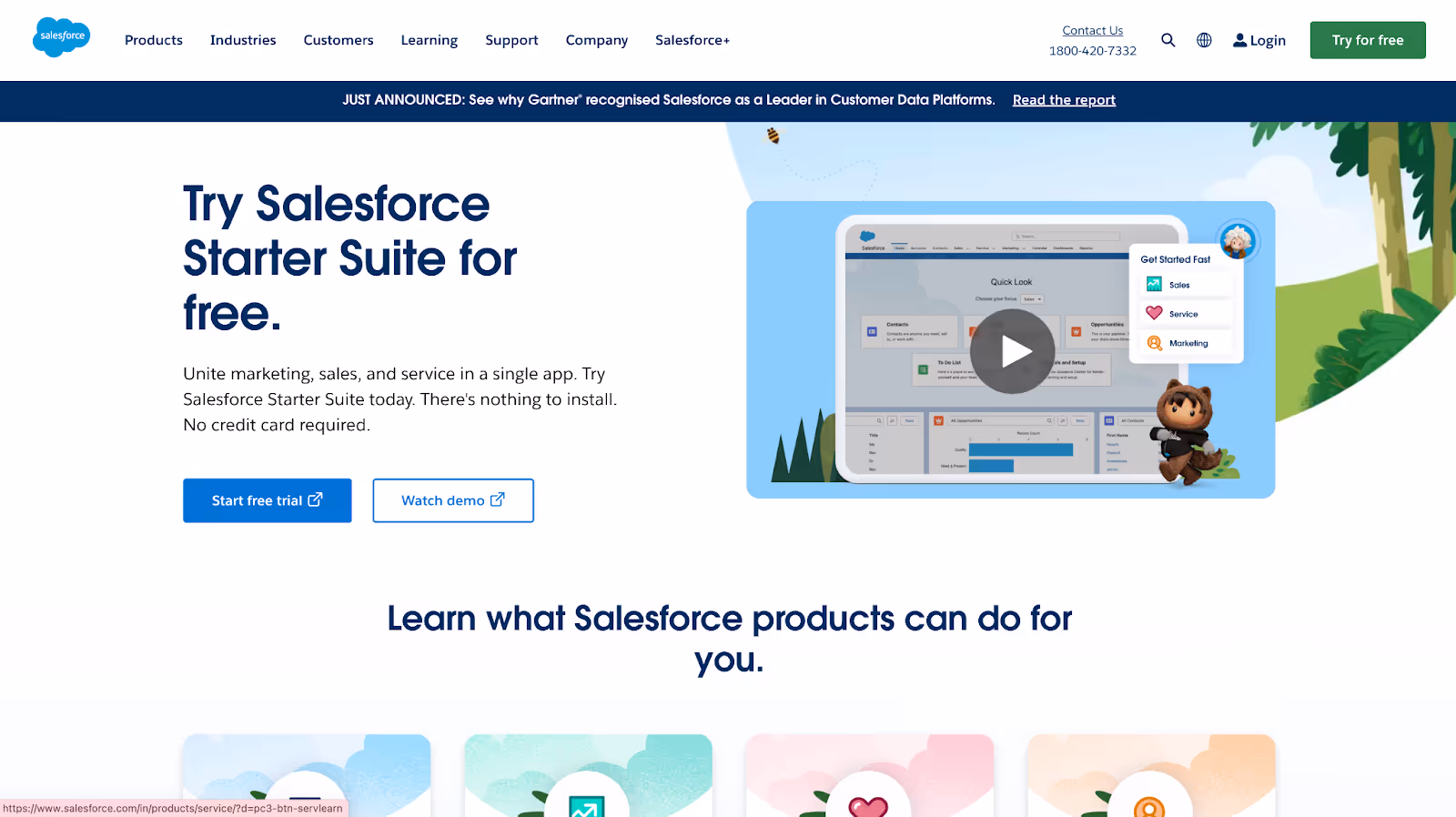Click the Contact Us link
The width and height of the screenshot is (1456, 817).
pos(1093,30)
